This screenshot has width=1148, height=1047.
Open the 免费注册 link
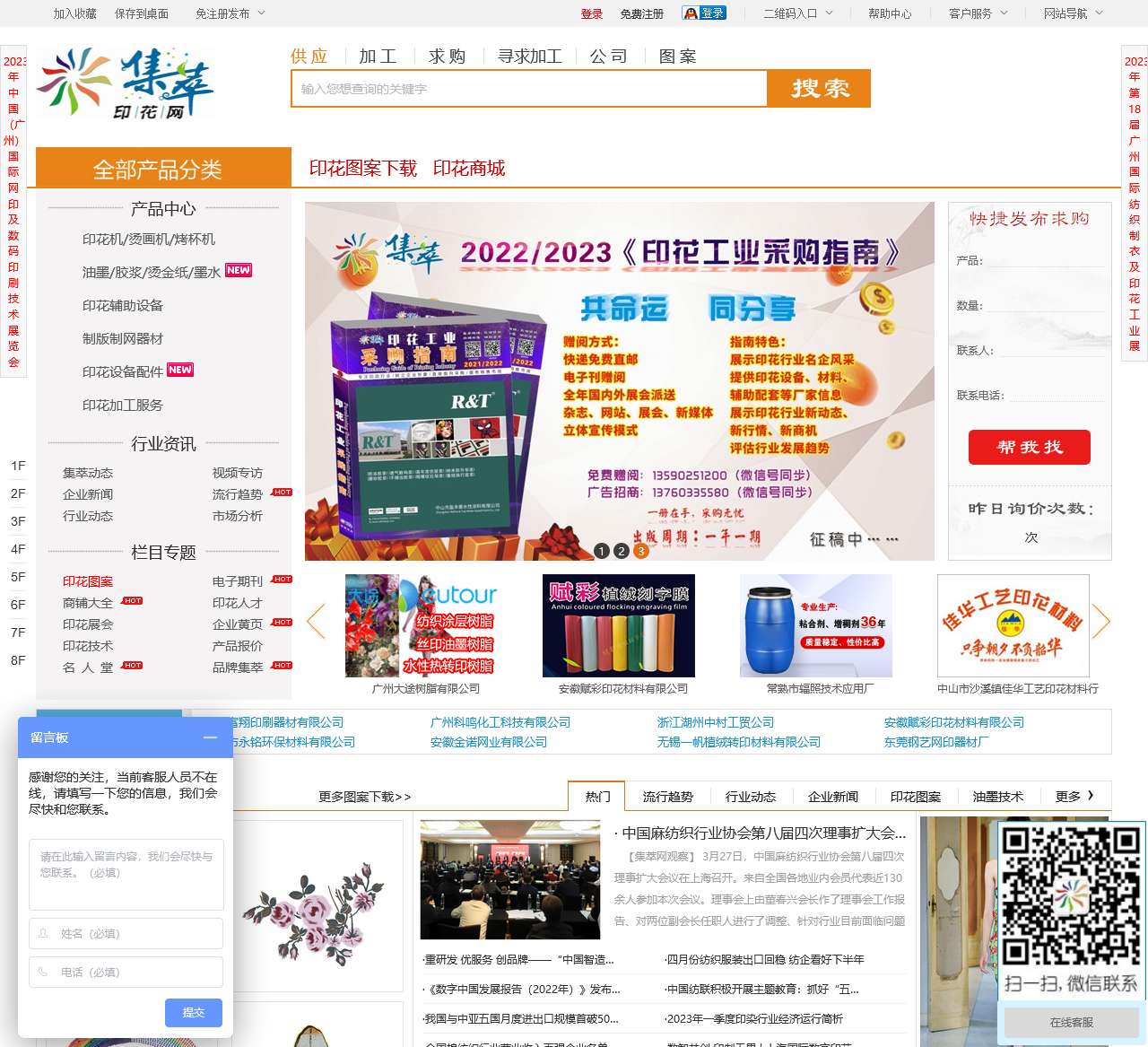click(642, 13)
